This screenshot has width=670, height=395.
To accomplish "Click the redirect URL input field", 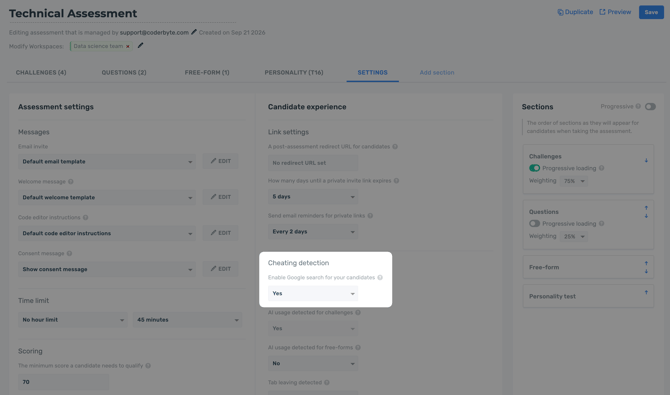I will 313,163.
